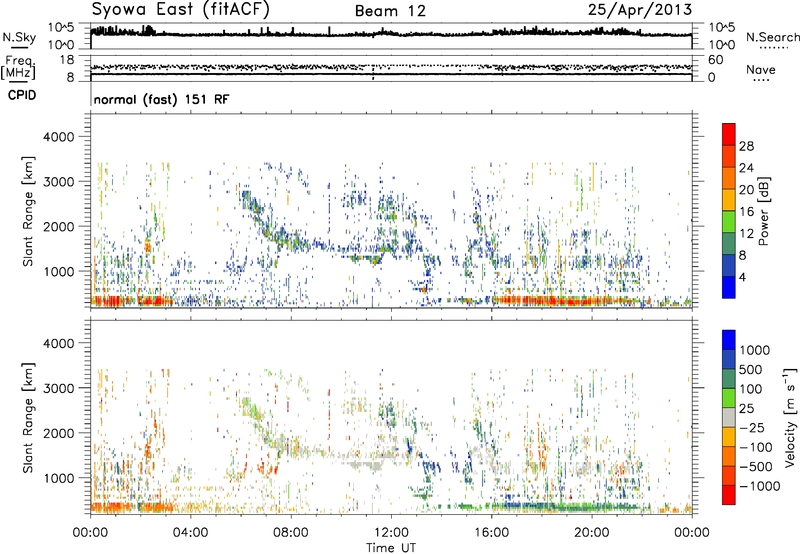Screen dimensions: 800x554
Task: Click the 28 label on the power colorbar
Action: (746, 146)
